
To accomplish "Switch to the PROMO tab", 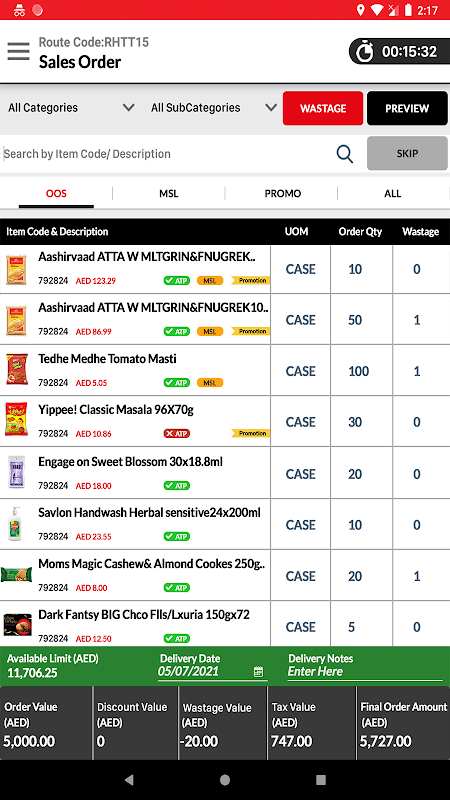I will (283, 194).
